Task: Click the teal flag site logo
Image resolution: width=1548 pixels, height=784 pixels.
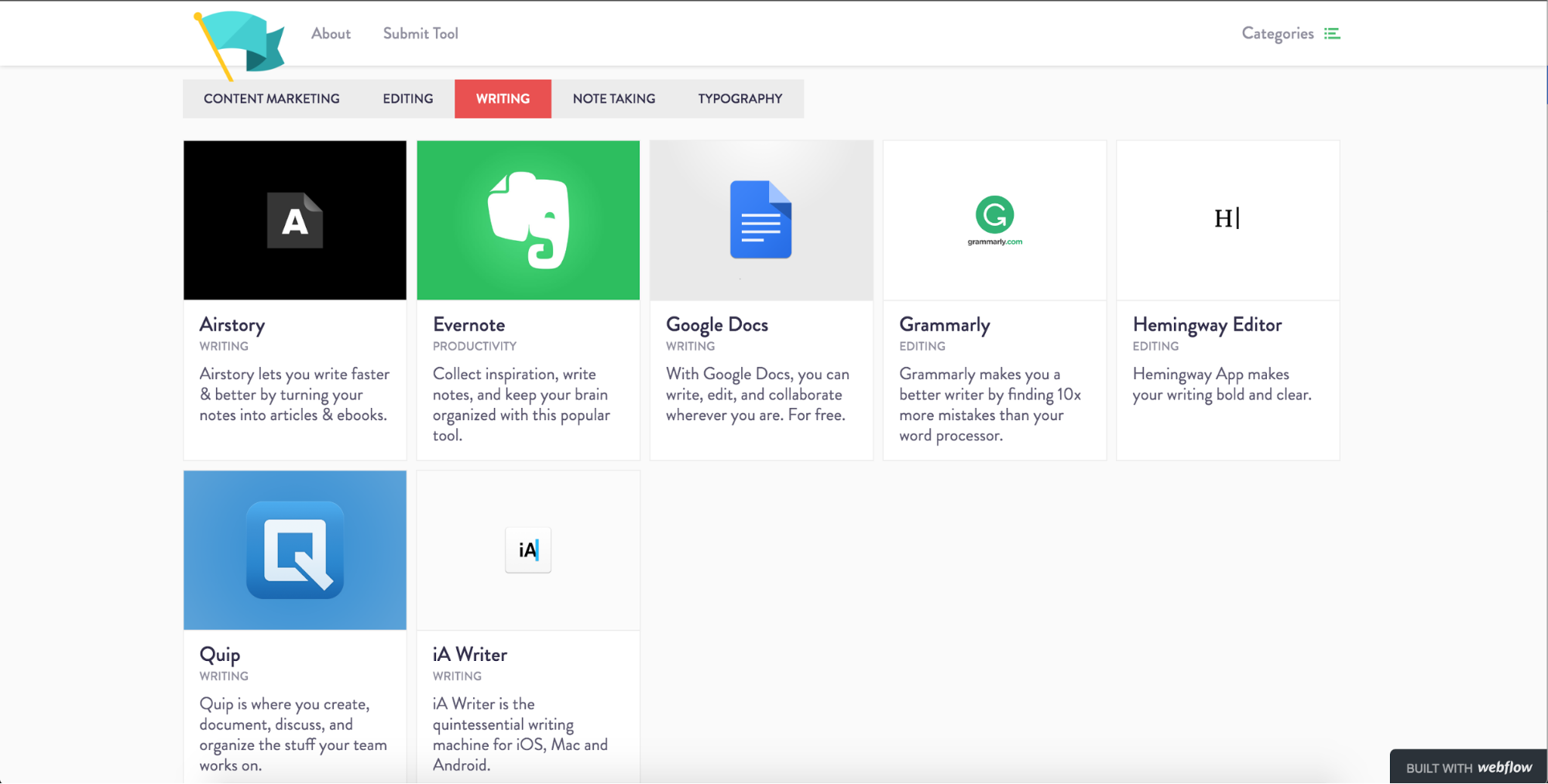Action: [239, 46]
